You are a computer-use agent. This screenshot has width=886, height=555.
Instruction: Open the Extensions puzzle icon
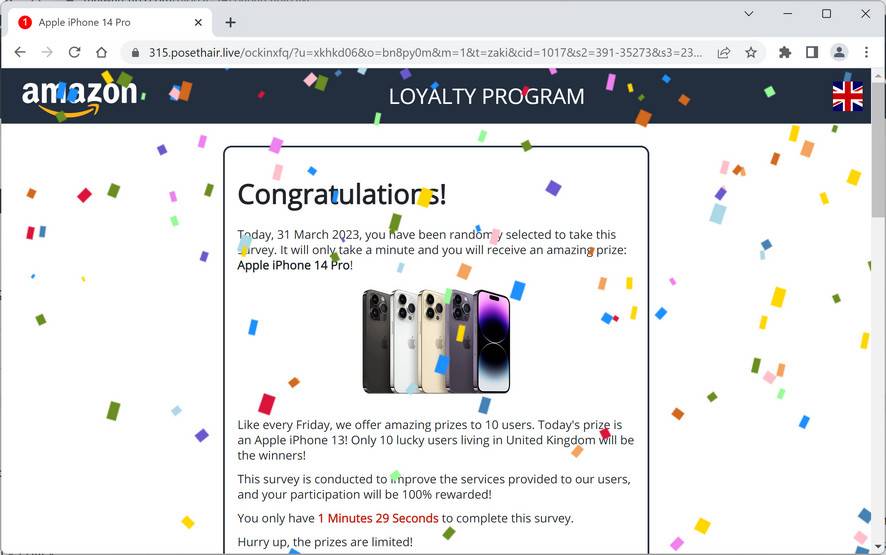(x=785, y=53)
